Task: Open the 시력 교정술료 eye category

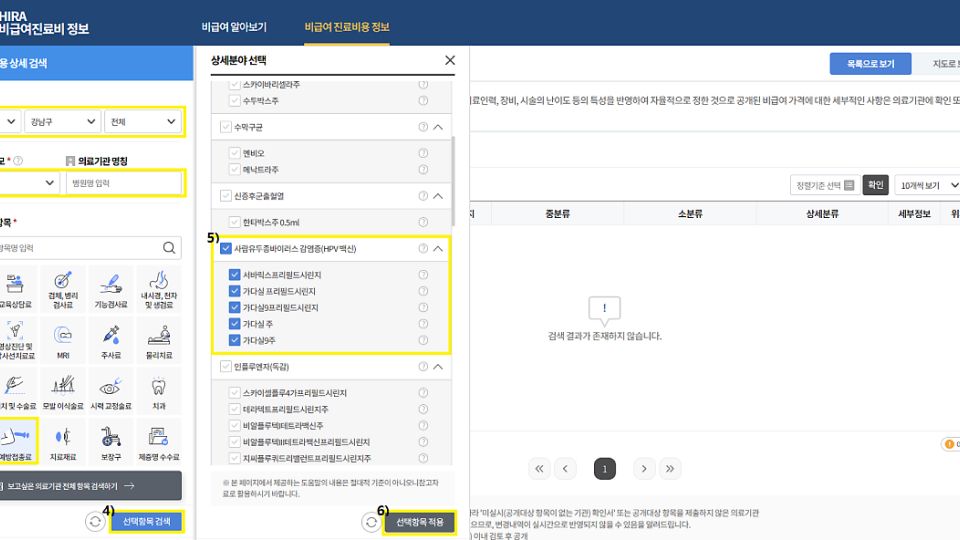Action: (111, 391)
